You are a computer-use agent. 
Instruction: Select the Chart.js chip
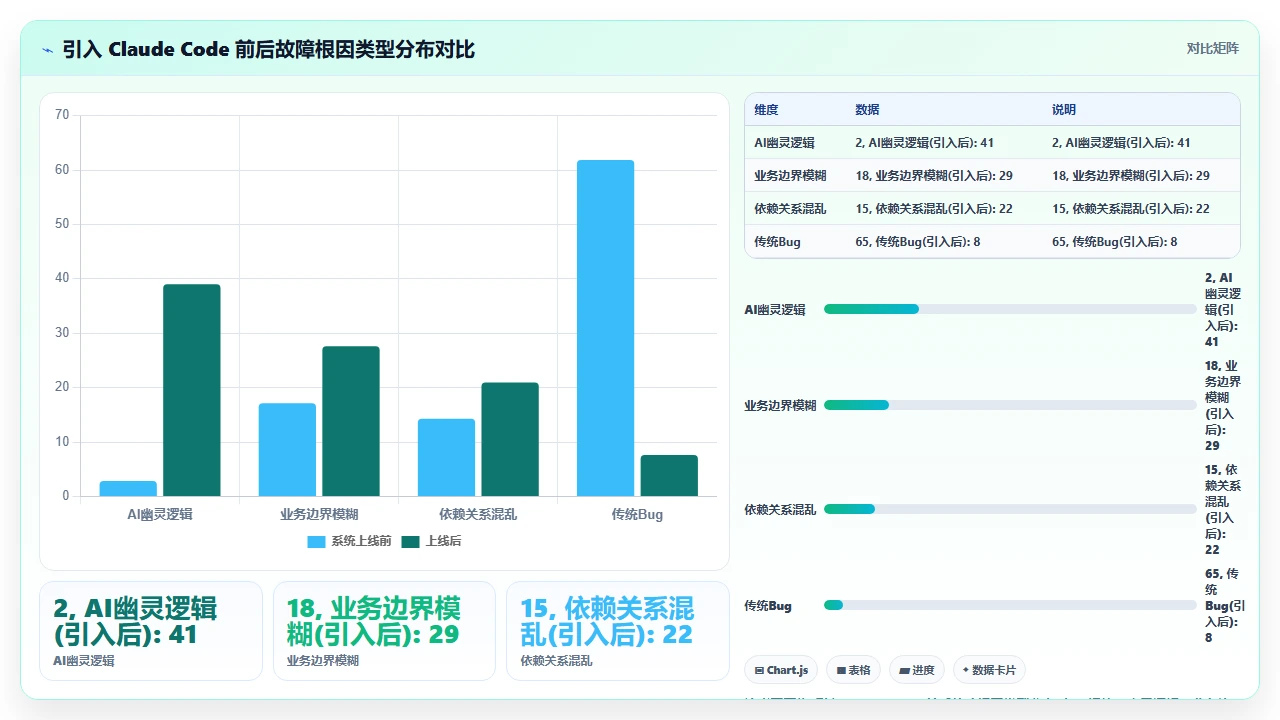point(782,670)
